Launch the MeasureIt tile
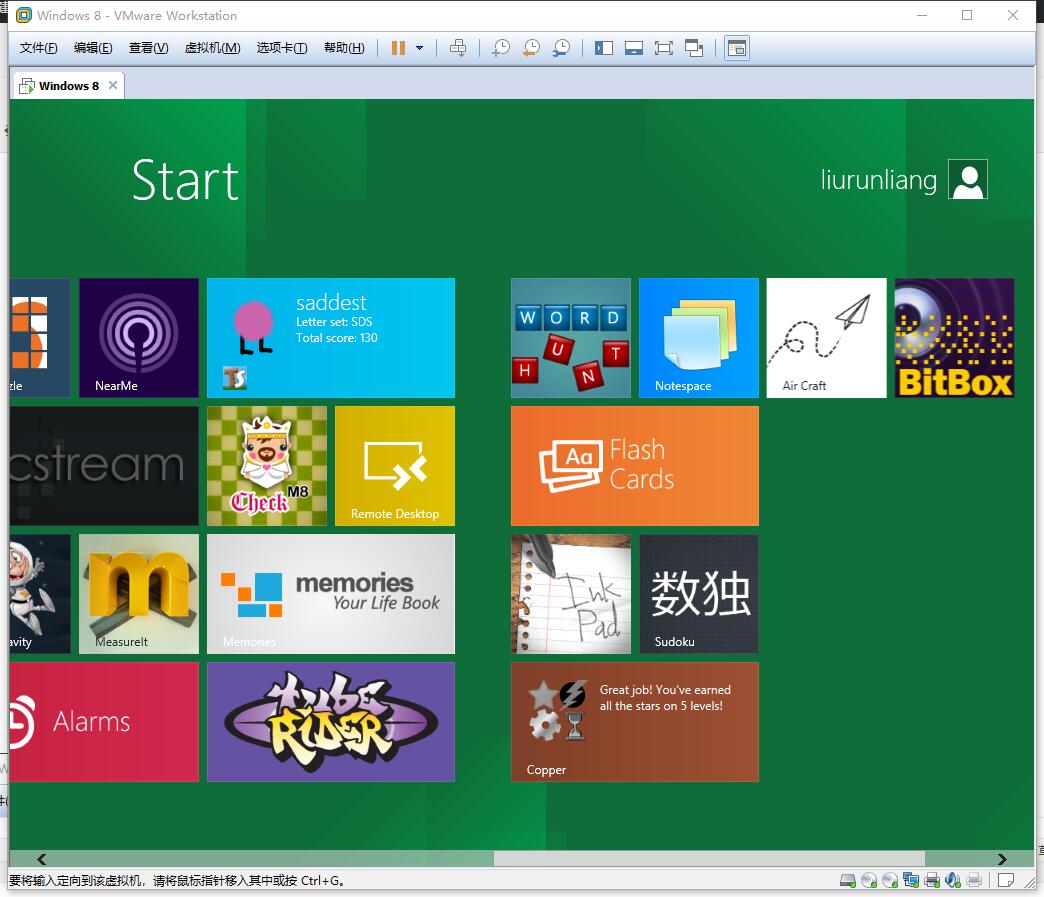This screenshot has width=1044, height=897. [x=139, y=593]
